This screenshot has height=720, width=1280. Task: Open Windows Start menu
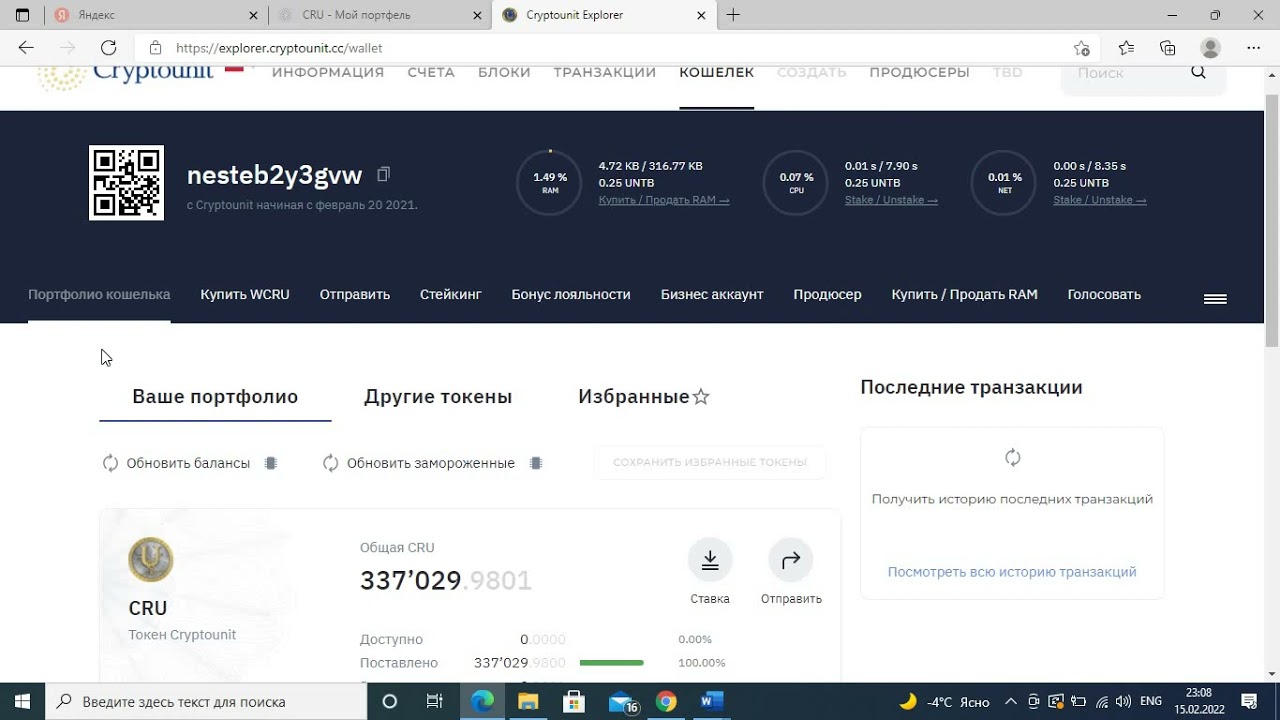[22, 701]
